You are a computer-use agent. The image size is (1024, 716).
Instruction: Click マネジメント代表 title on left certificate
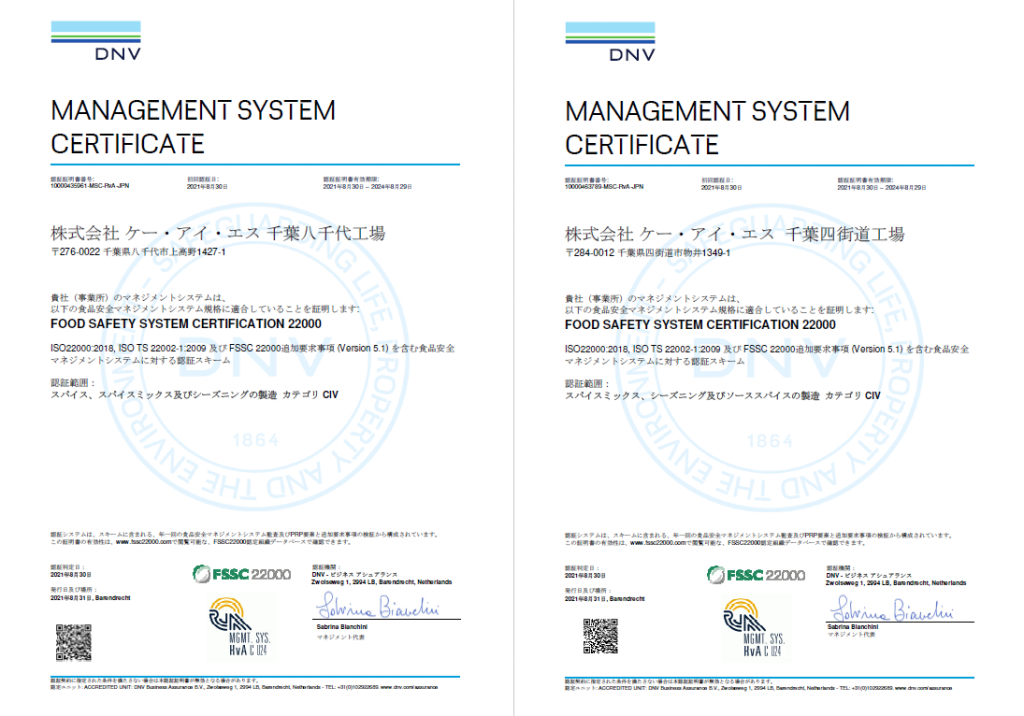point(340,637)
